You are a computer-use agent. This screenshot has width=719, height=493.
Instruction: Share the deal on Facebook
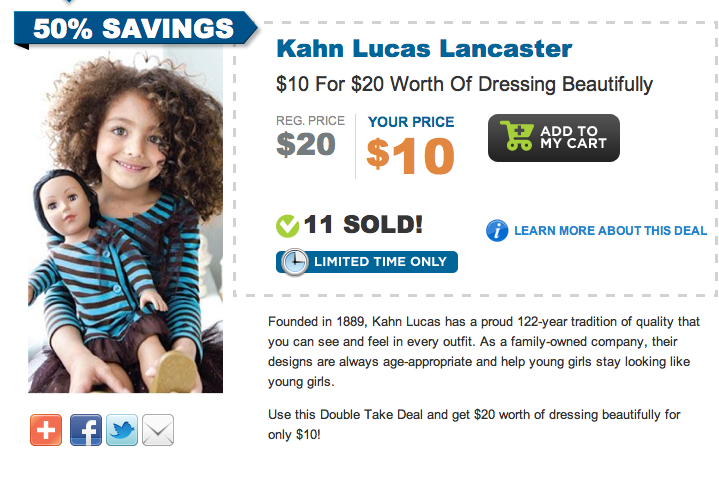(x=85, y=430)
